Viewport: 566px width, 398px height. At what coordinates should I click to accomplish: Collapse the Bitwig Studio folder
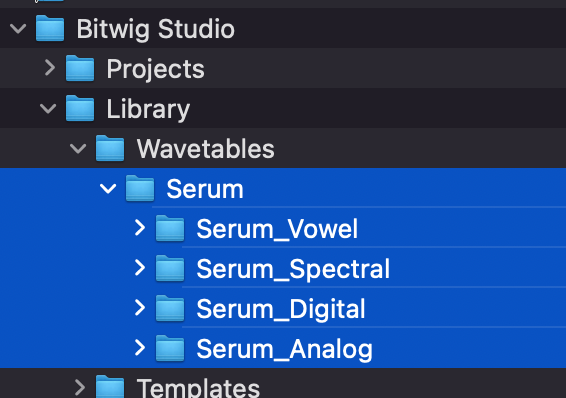[x=18, y=28]
